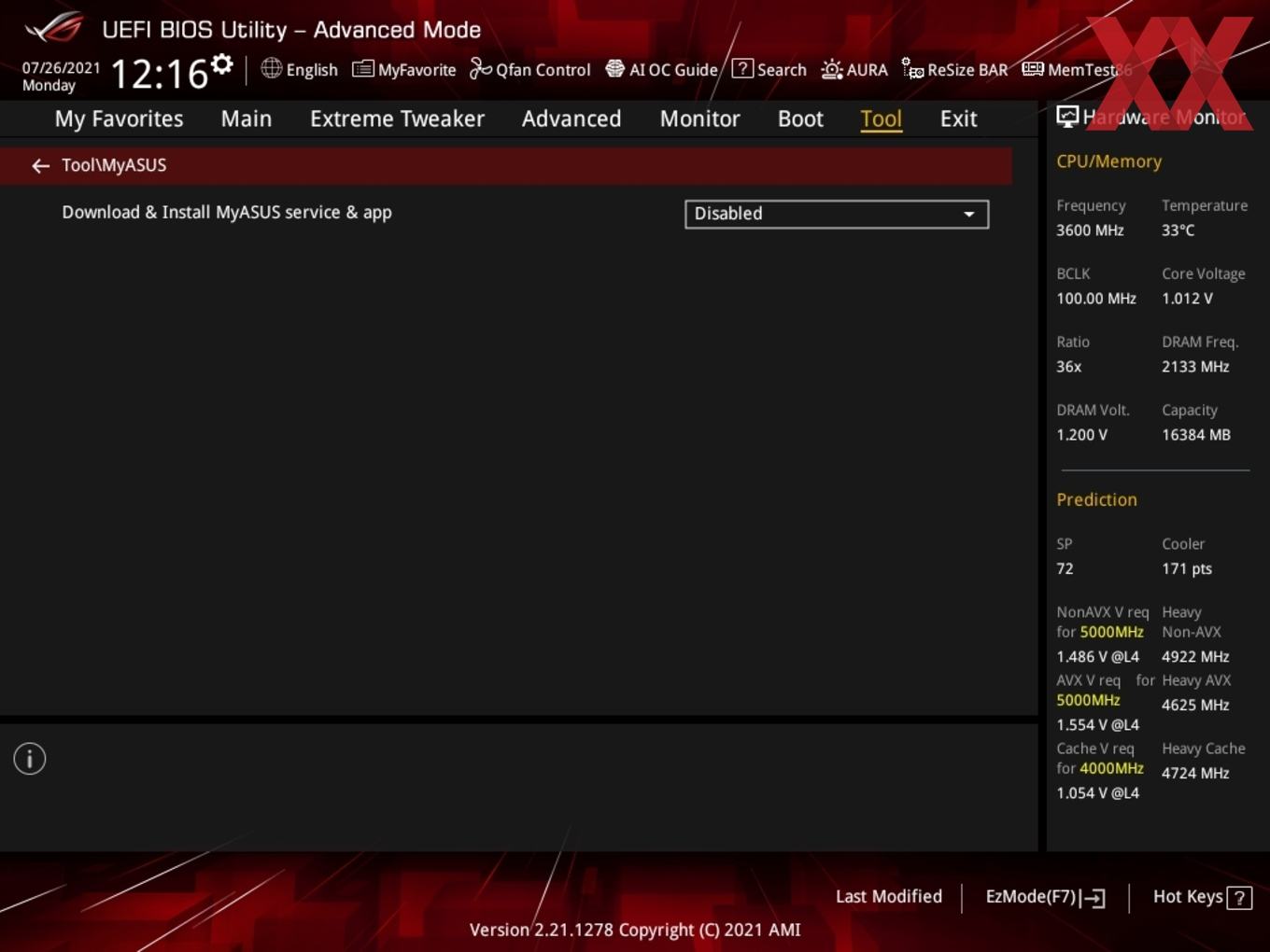Click the Search button label

(x=782, y=70)
